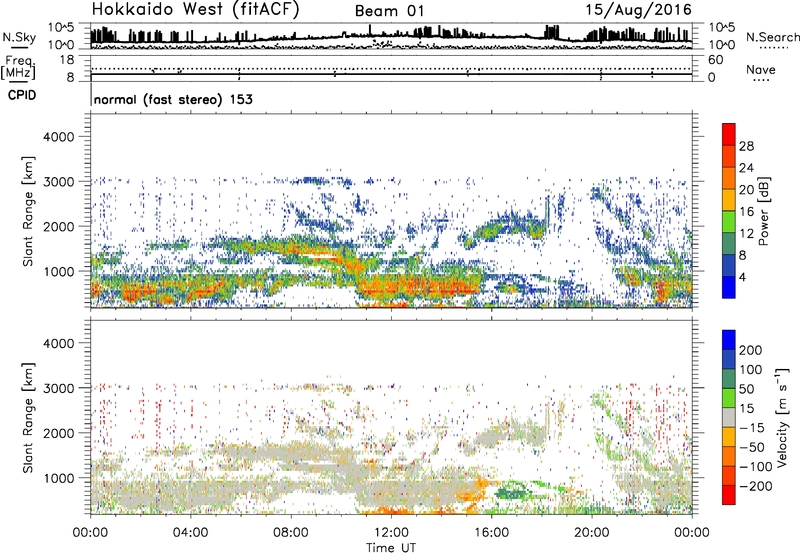Pick the gray segment of the velocity colorbar
Image resolution: width=800 pixels, height=554 pixels.
tap(729, 417)
